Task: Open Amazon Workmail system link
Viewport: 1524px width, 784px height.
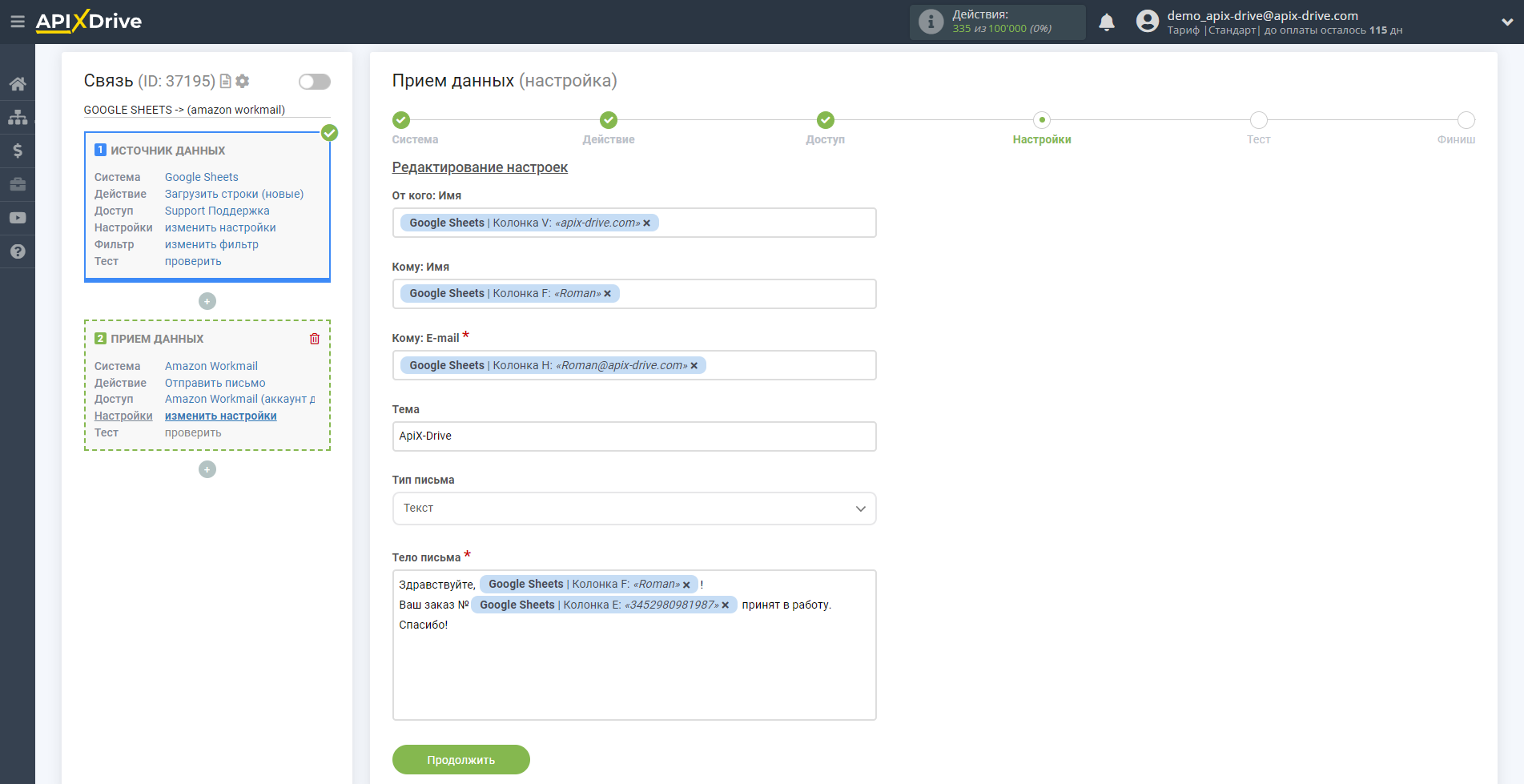Action: [x=211, y=366]
